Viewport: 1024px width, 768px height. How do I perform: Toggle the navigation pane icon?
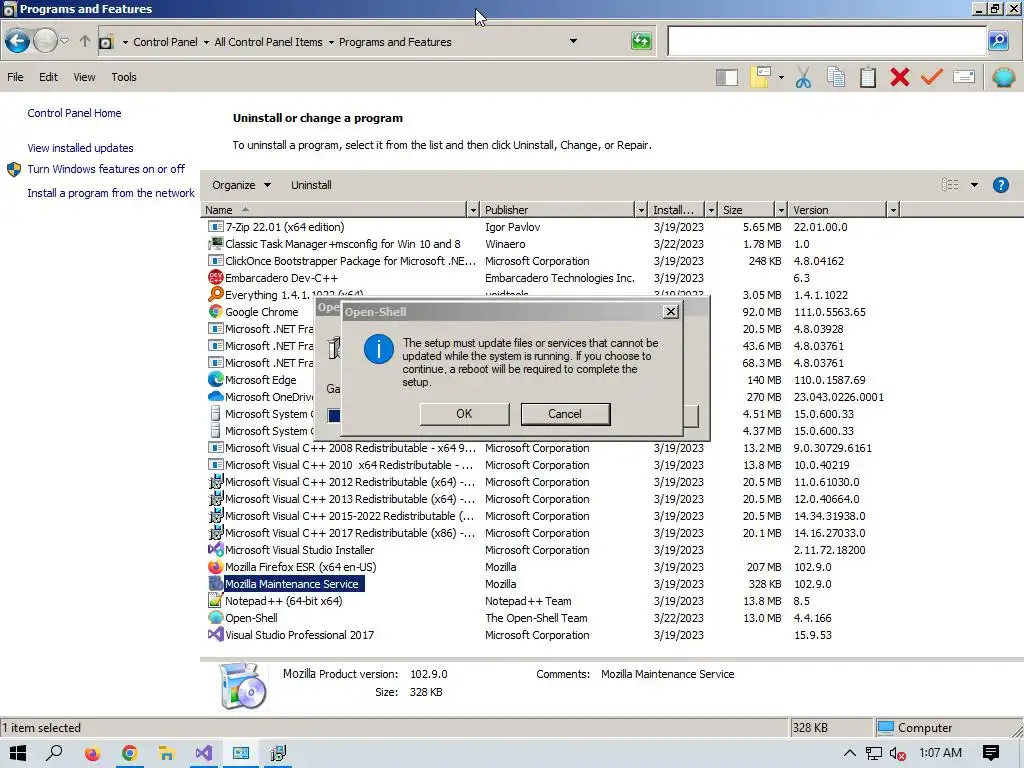[x=727, y=78]
